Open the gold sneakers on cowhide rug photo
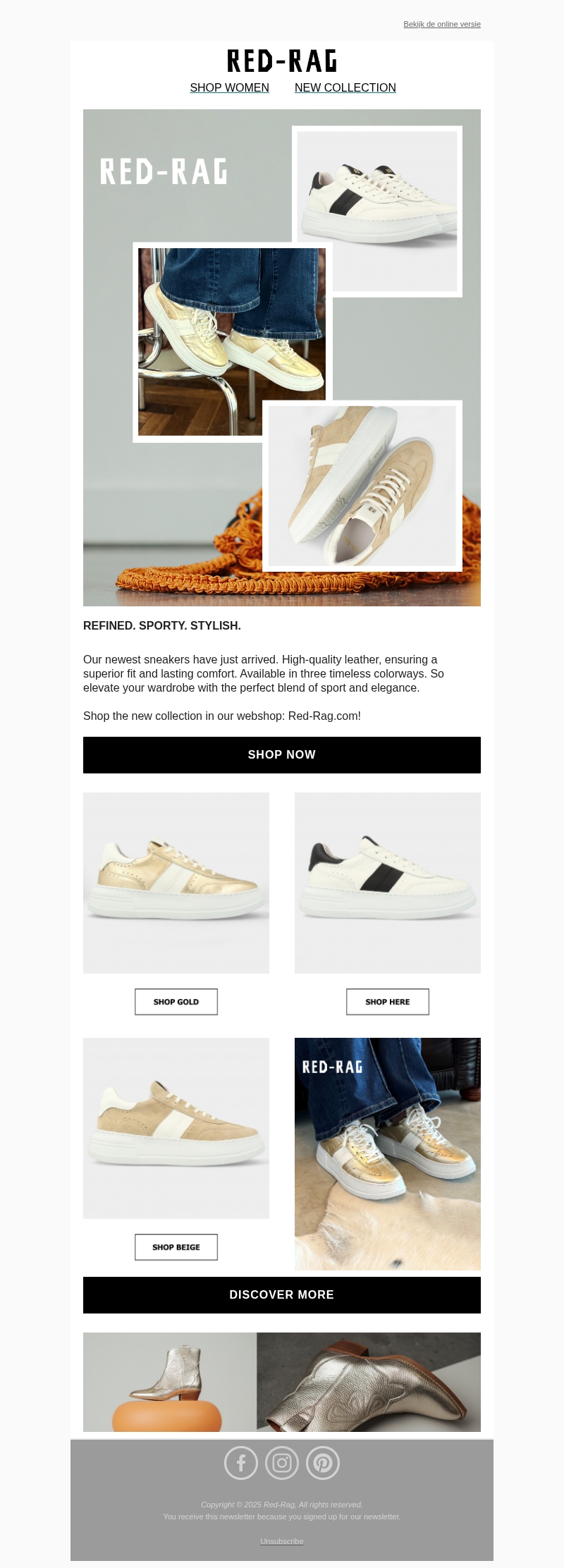This screenshot has width=564, height=1568. tap(388, 1154)
